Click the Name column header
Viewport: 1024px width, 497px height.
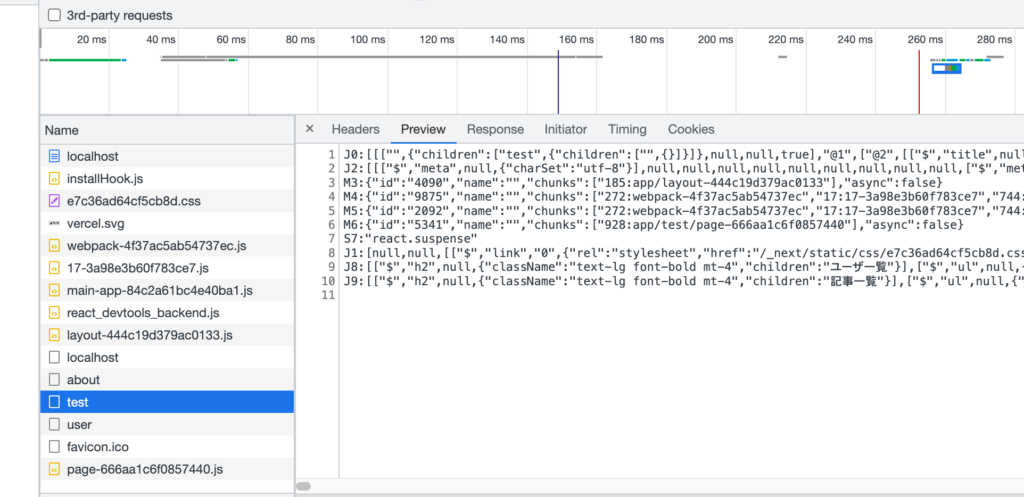coord(62,130)
